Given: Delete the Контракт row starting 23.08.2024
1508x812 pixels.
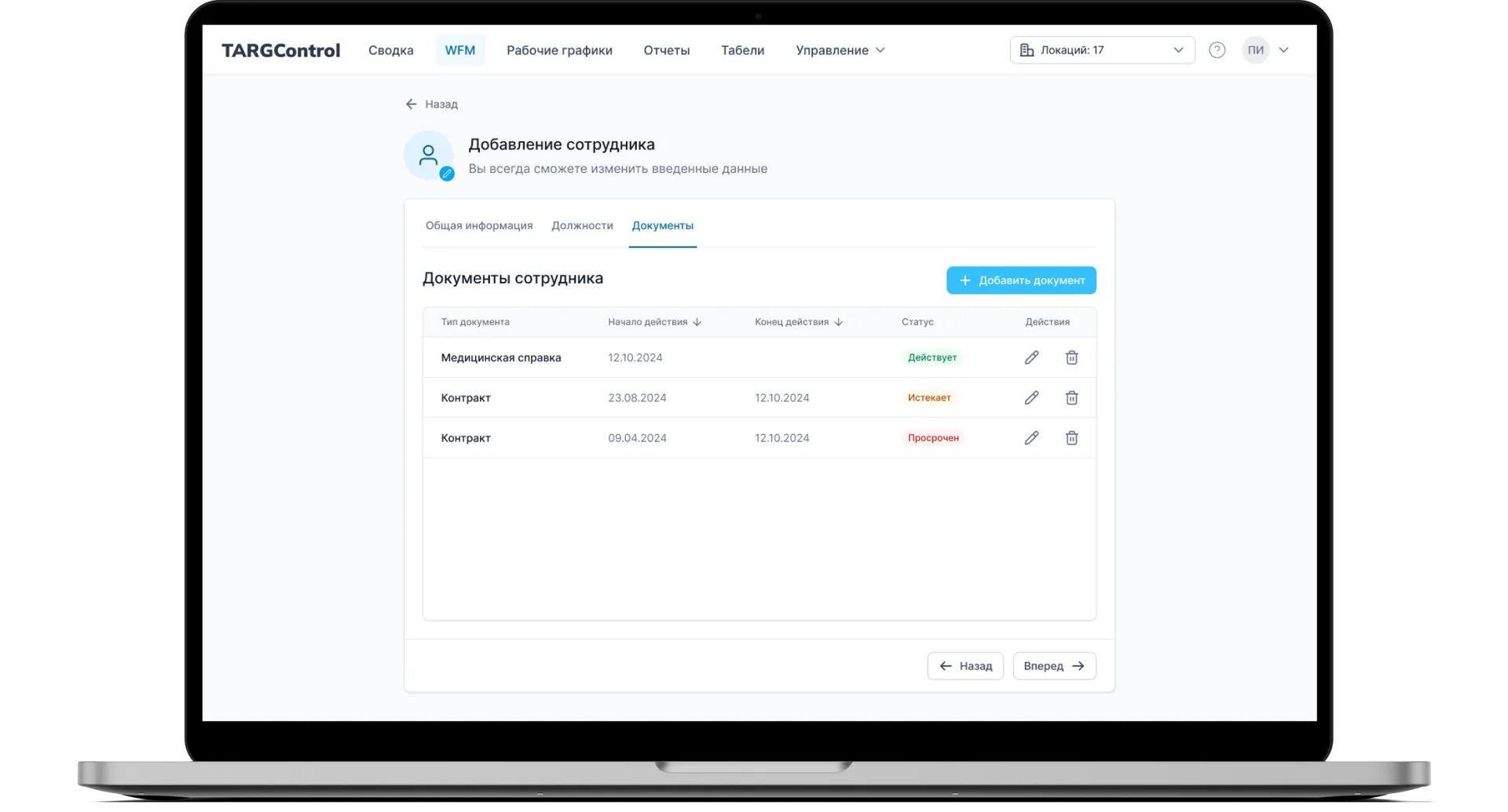Looking at the screenshot, I should coord(1071,397).
